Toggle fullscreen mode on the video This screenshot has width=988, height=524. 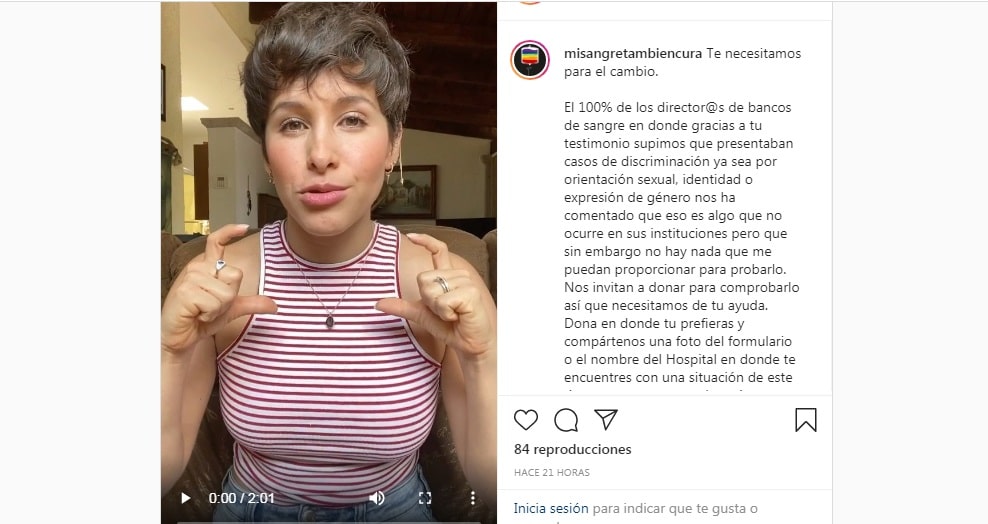click(x=425, y=498)
